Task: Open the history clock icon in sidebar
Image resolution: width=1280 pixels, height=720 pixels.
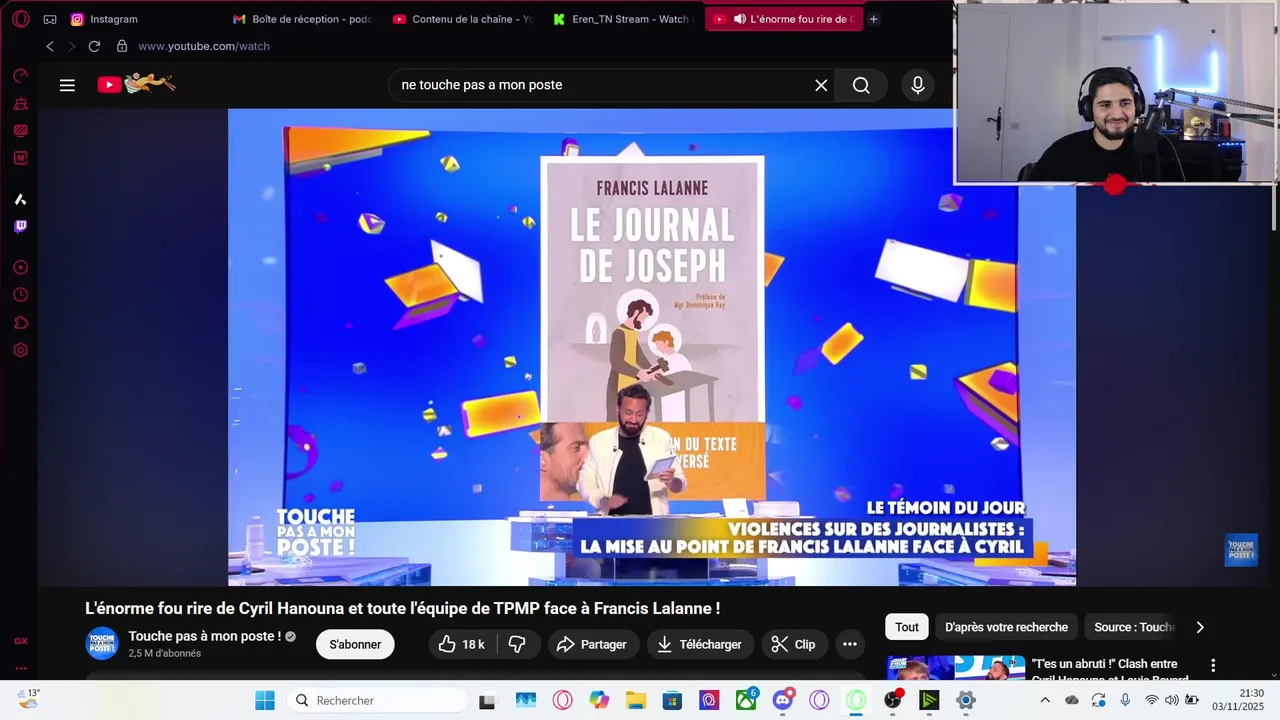Action: (x=21, y=295)
